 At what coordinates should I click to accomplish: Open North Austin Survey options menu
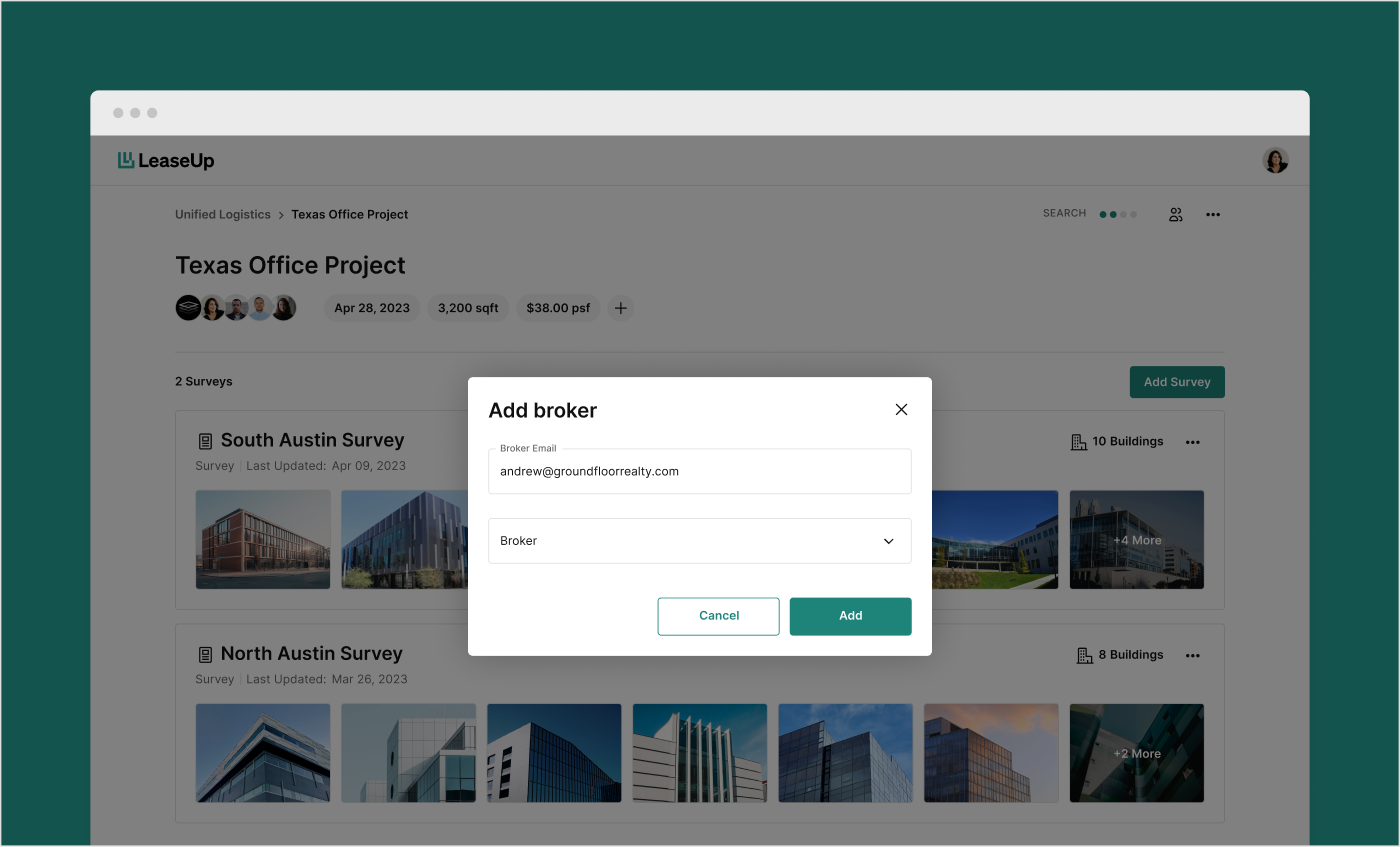pos(1192,656)
